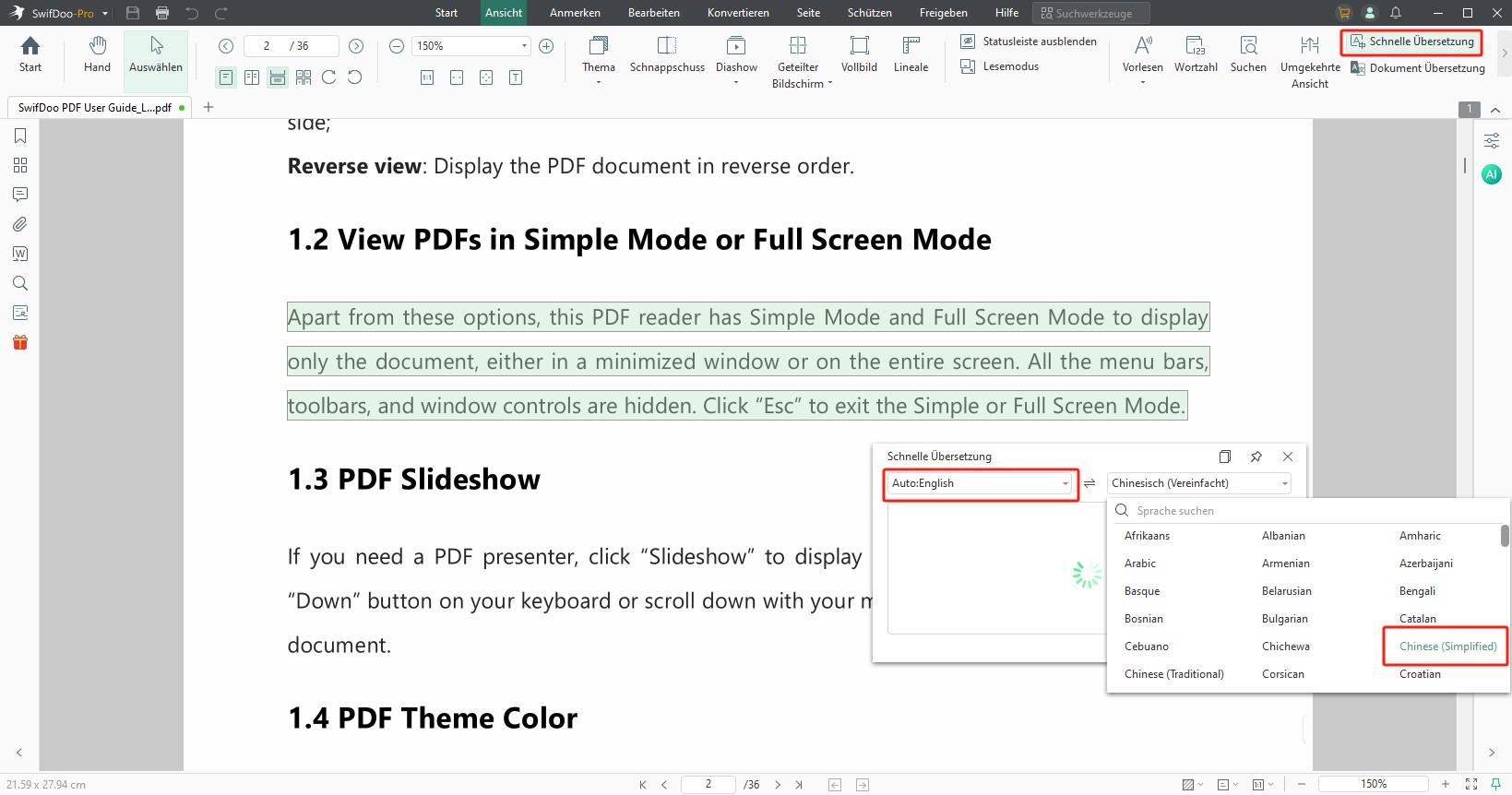Select Bulgarian from language list

pos(1285,619)
